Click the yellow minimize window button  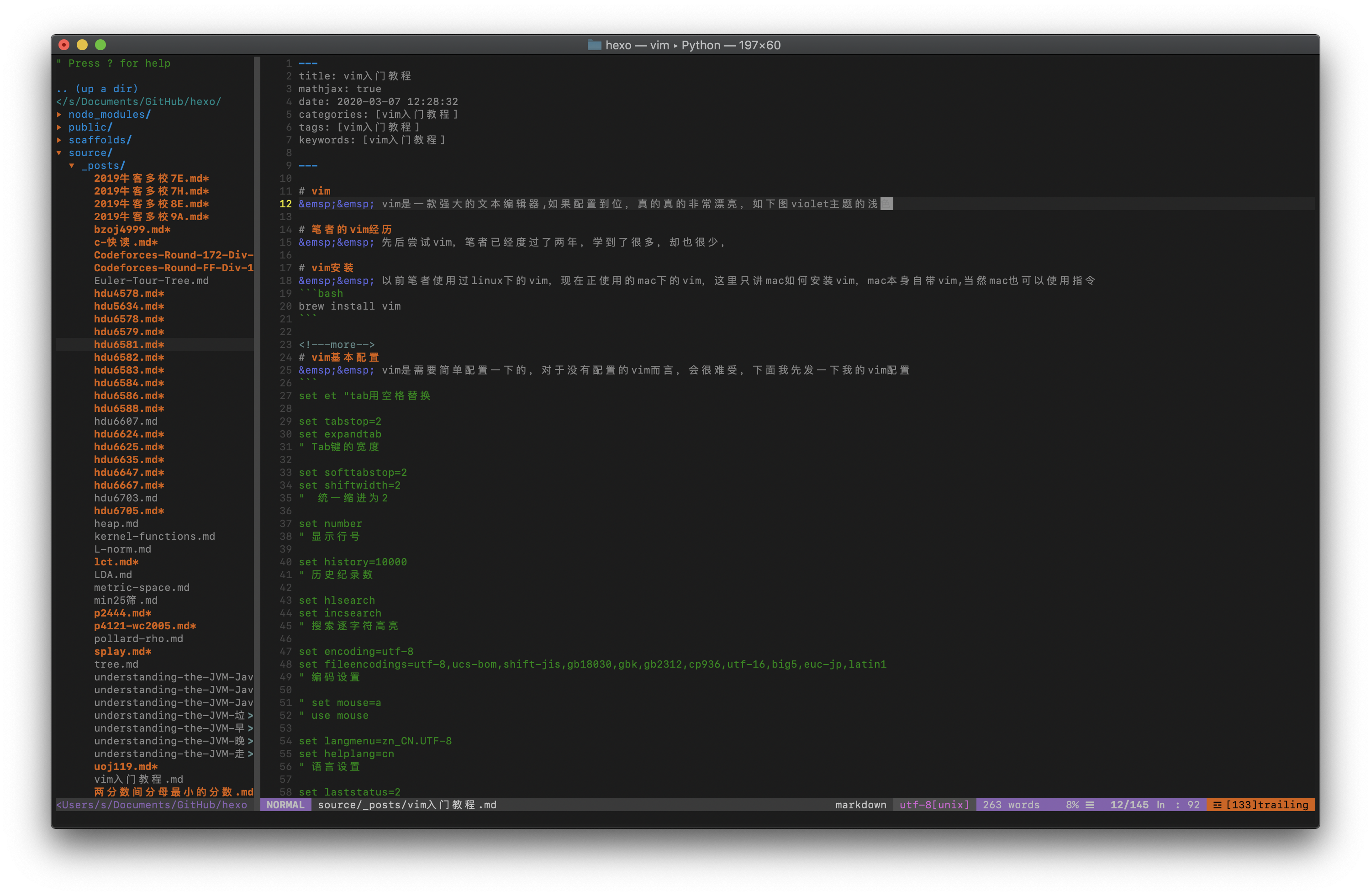coord(82,45)
